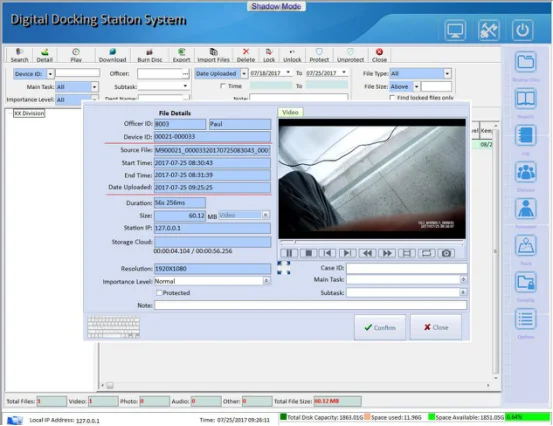Screen dimensions: 553x426
Task: Click the Unprotect toolbar icon
Action: click(350, 55)
